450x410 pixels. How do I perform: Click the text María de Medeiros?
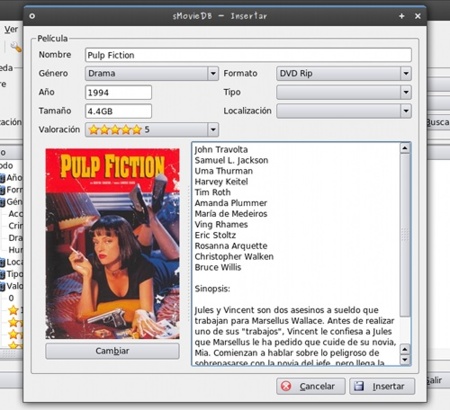point(231,214)
